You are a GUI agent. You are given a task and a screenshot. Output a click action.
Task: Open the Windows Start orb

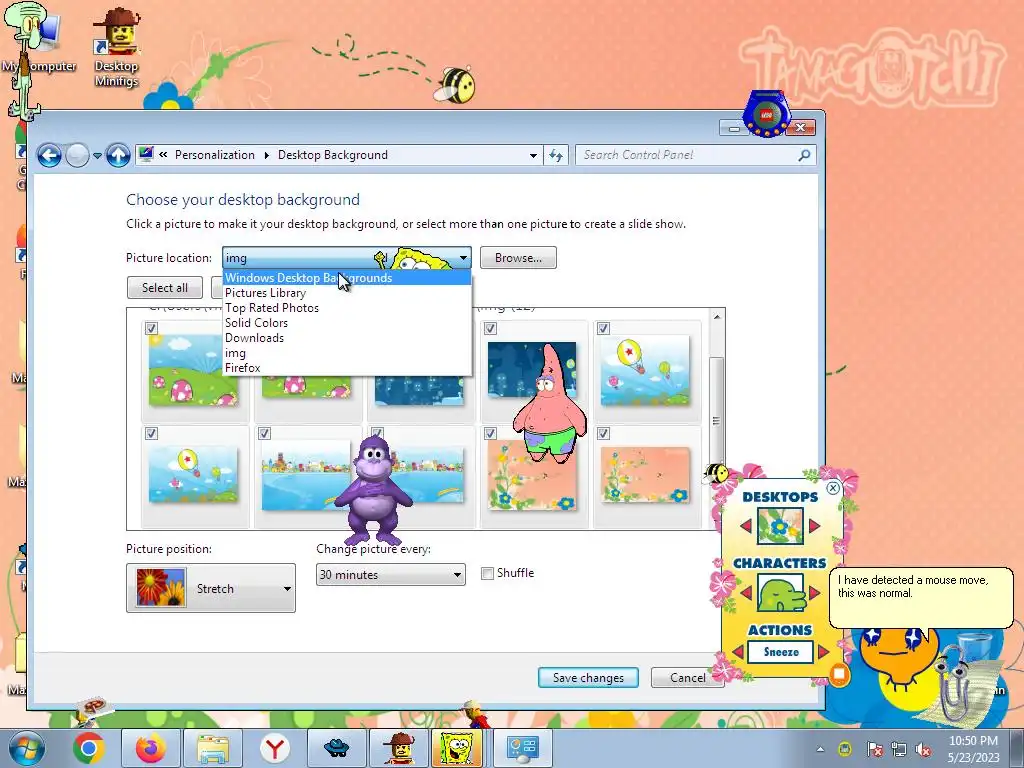tap(27, 748)
